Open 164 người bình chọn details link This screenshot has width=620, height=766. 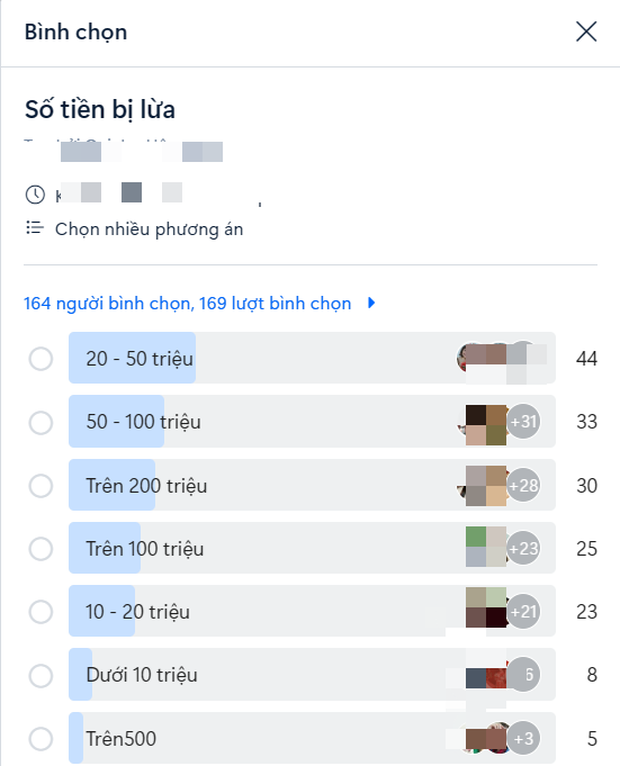[187, 303]
